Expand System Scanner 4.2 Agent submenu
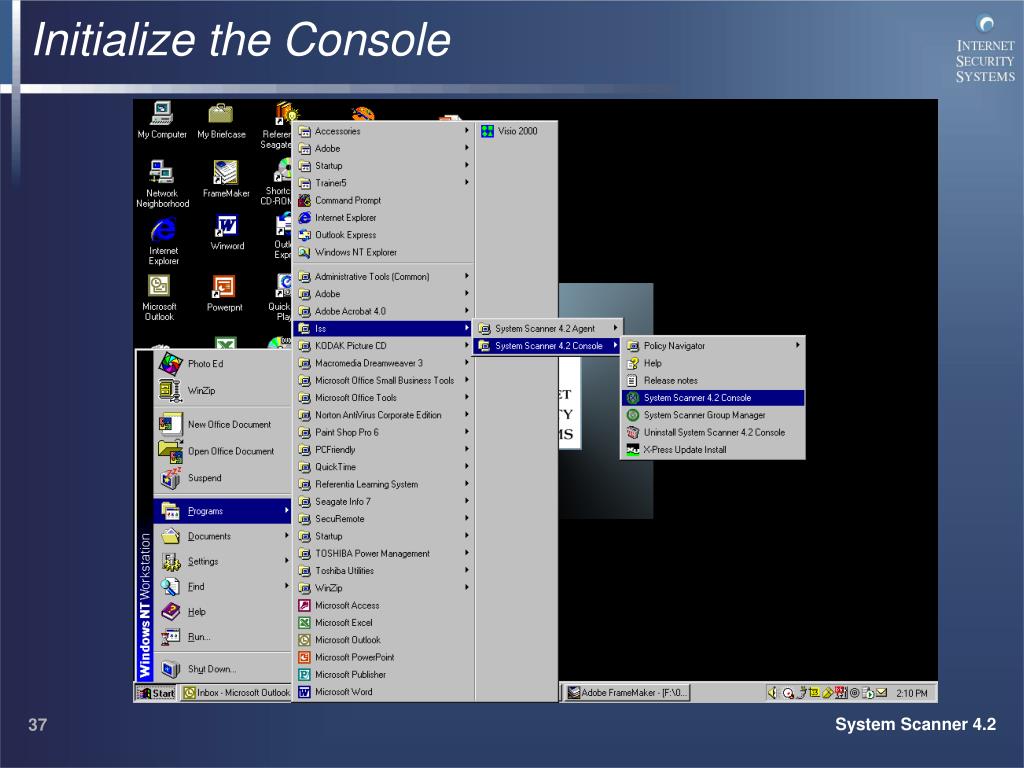 [x=547, y=328]
